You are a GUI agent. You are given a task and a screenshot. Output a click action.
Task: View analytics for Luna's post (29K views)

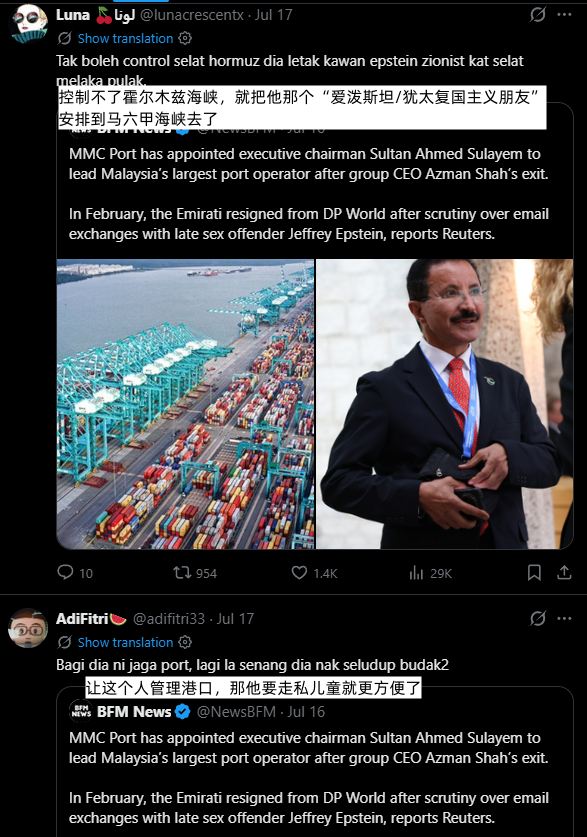(x=416, y=573)
